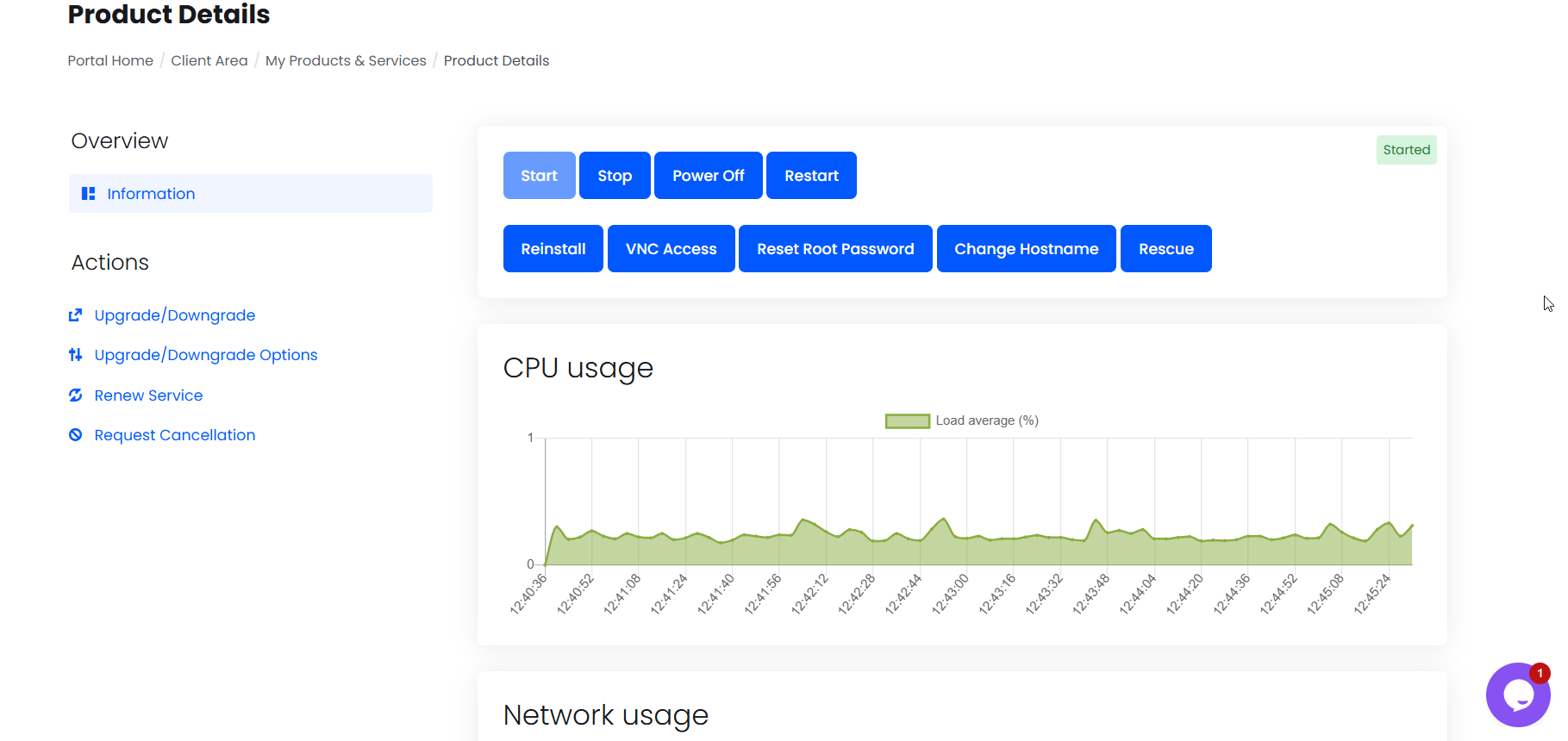The image size is (1568, 741).
Task: Open My Products & Services breadcrumb
Action: coord(346,60)
